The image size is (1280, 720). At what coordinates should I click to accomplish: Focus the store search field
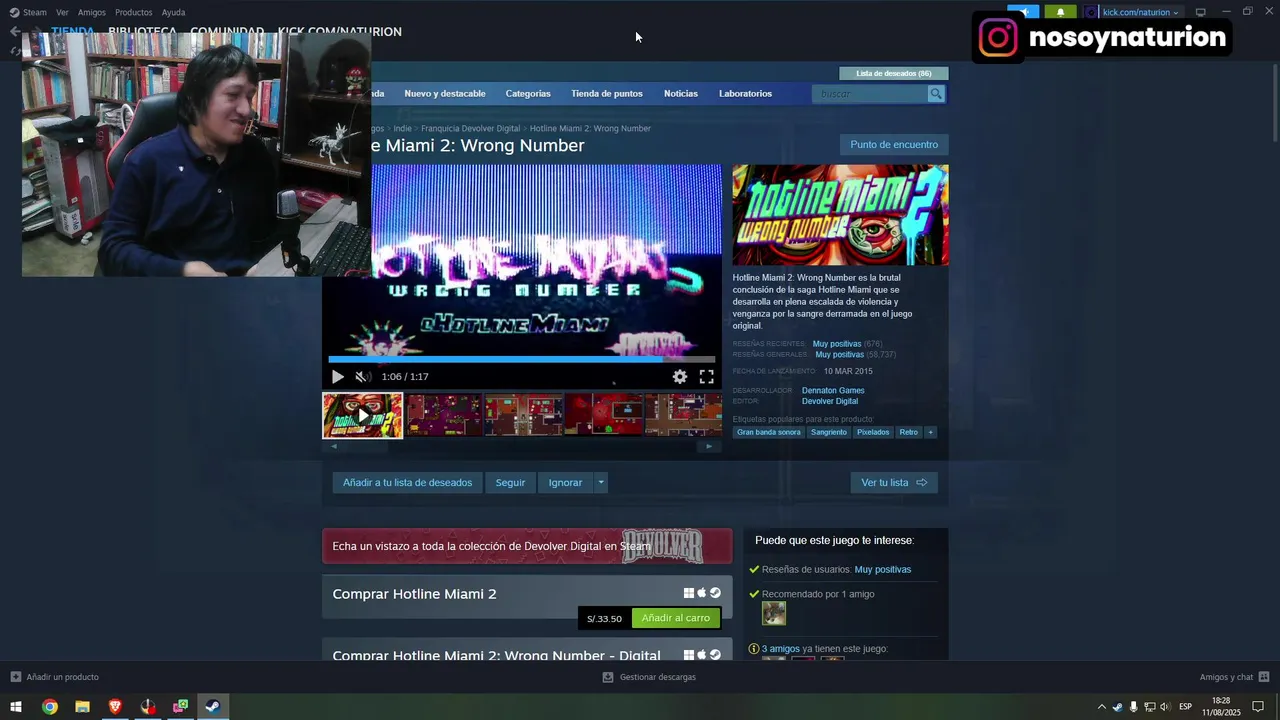(871, 93)
